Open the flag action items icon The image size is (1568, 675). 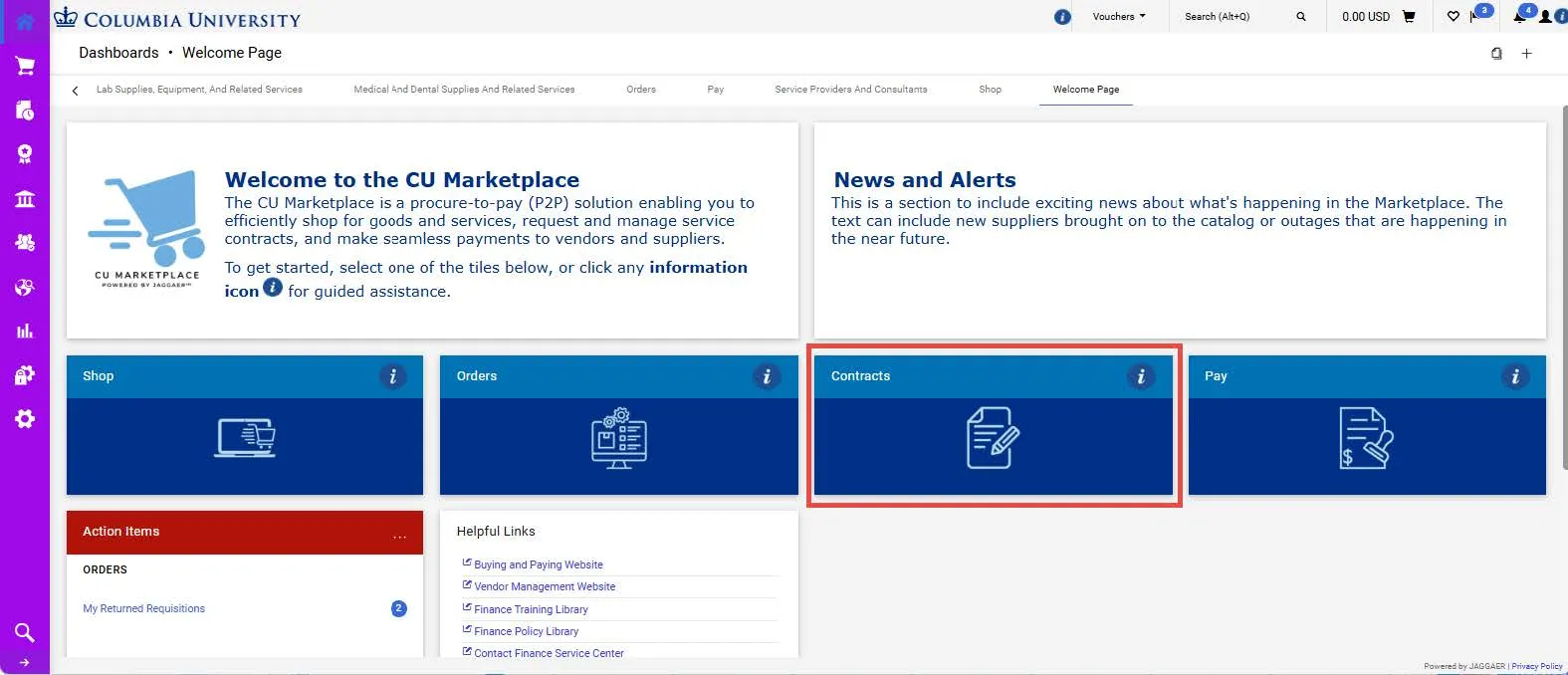(x=1475, y=17)
